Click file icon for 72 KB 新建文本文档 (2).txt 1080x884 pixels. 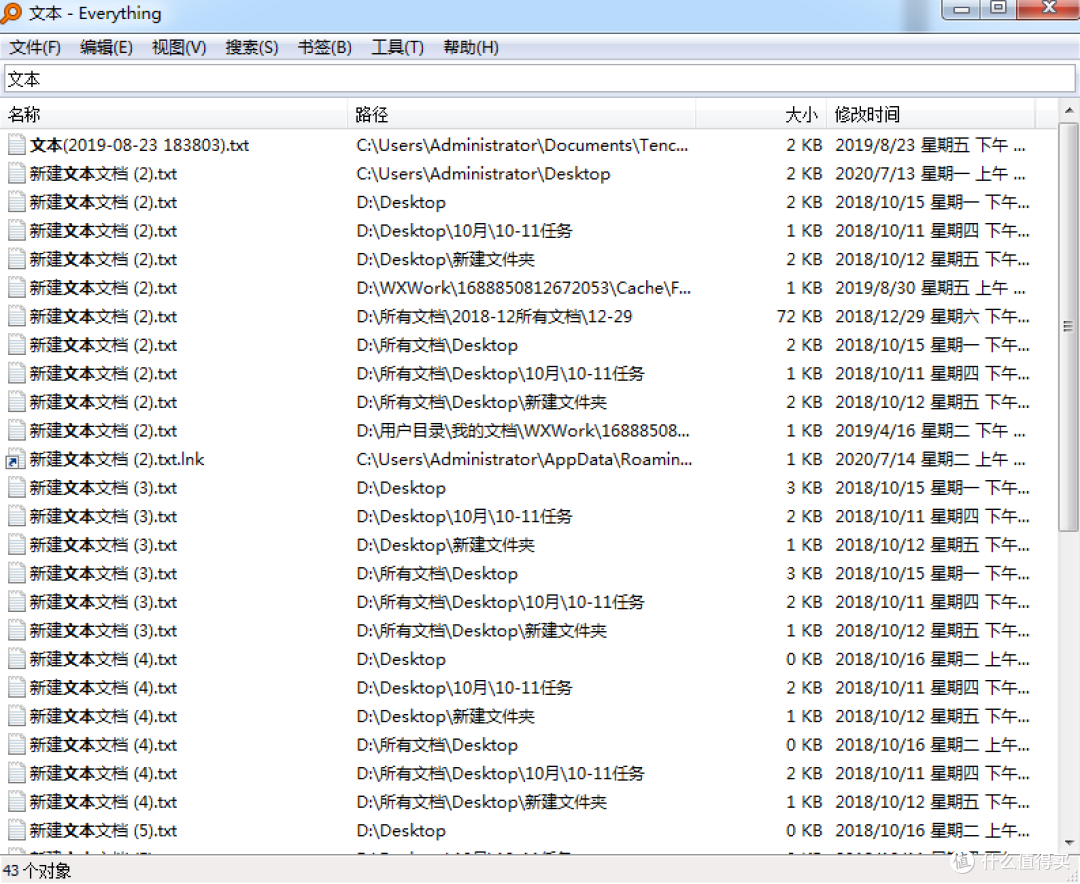17,317
